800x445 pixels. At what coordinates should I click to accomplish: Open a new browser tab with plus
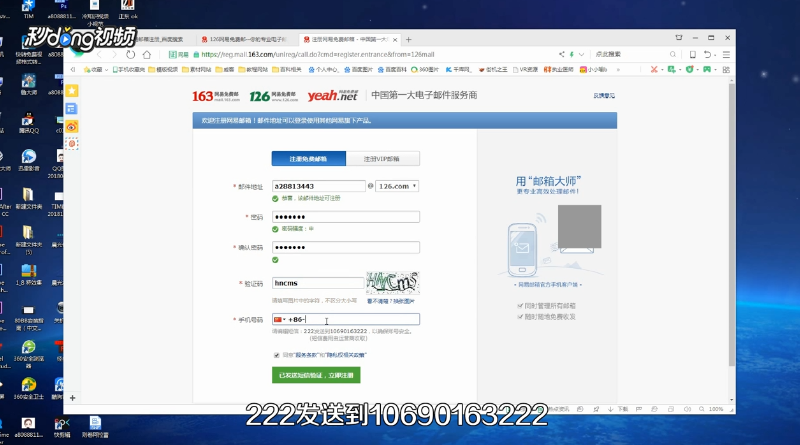pos(409,39)
